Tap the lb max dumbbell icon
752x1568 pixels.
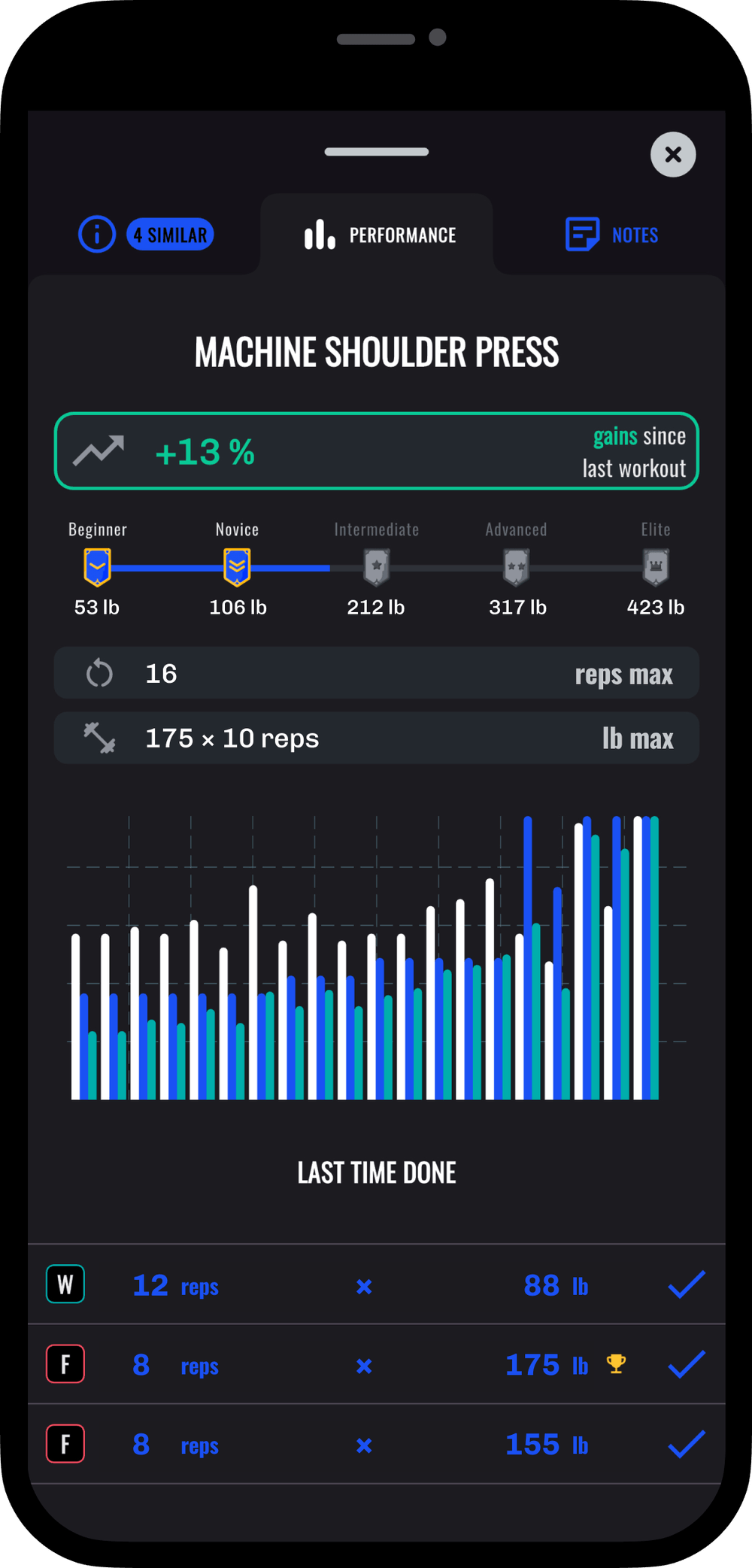click(99, 738)
